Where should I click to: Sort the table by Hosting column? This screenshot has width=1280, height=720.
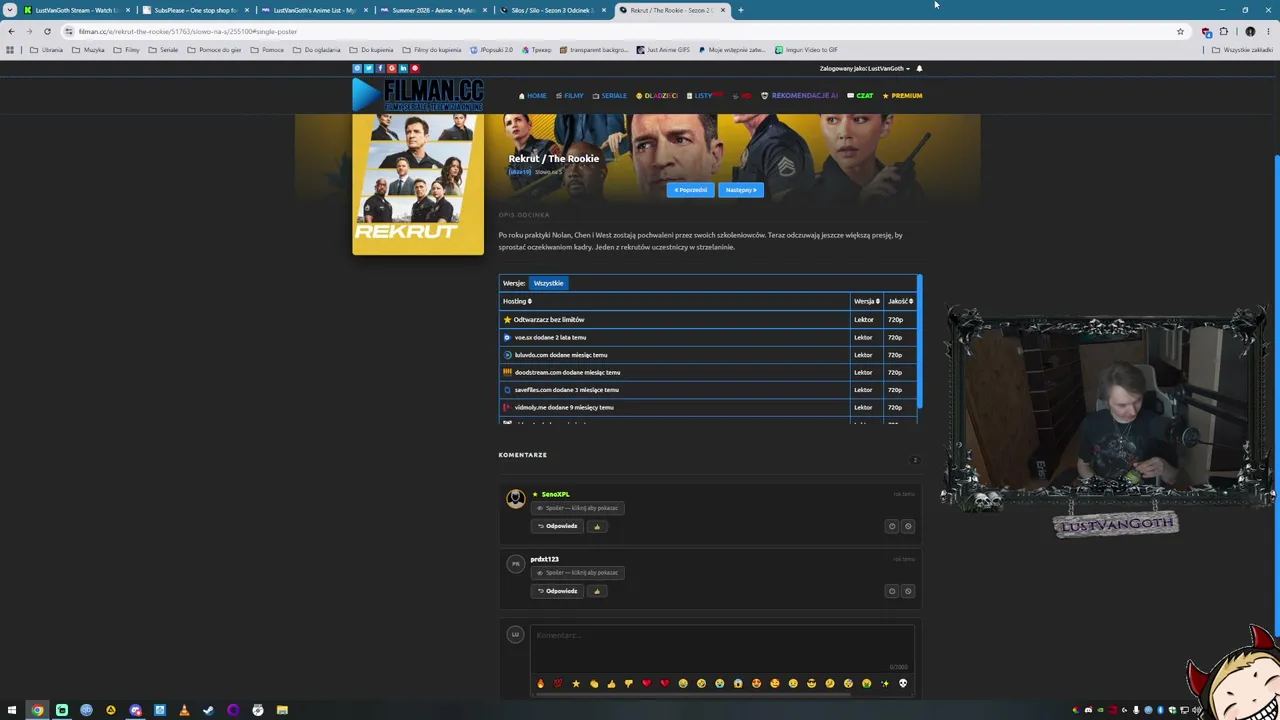point(517,301)
